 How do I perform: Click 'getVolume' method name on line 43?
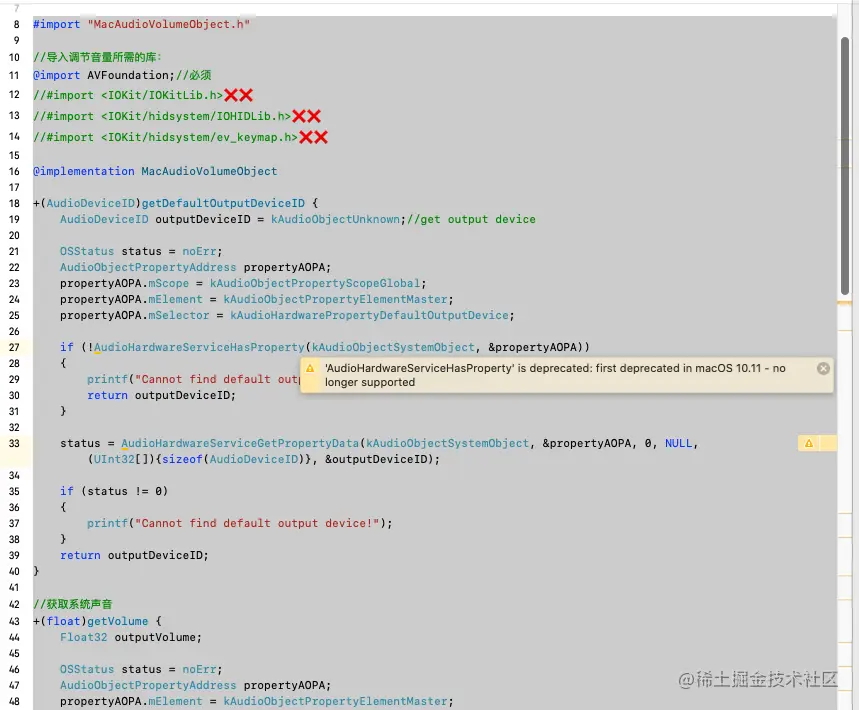coord(118,621)
